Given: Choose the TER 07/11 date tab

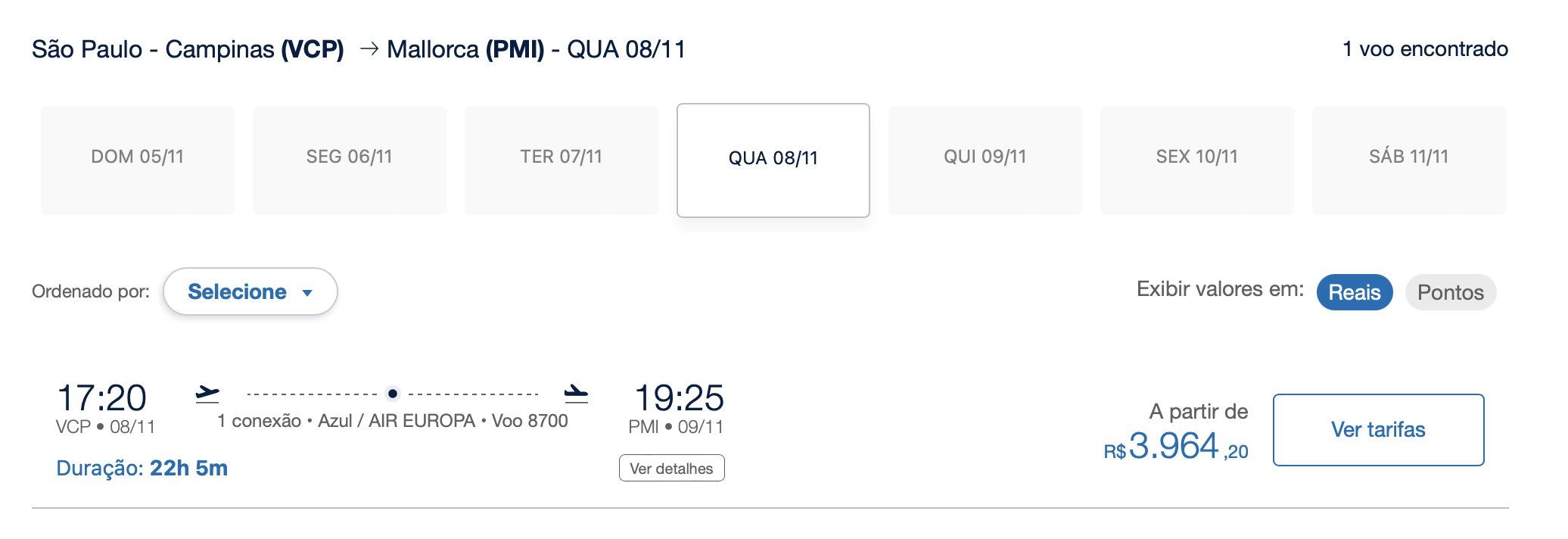Looking at the screenshot, I should [x=562, y=160].
